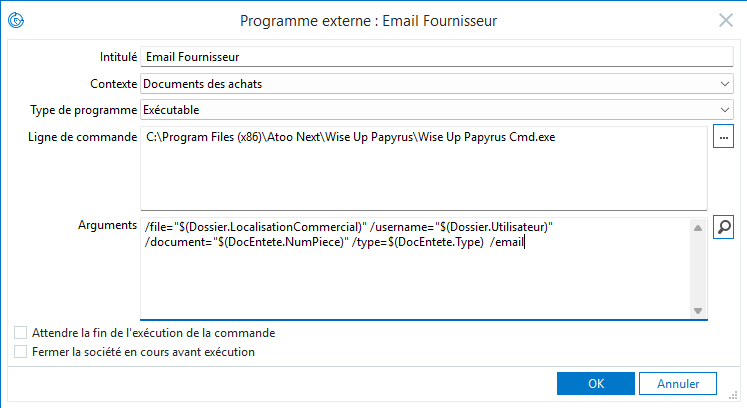Image resolution: width=747 pixels, height=408 pixels.
Task: Click the magnifier icon beside Arguments
Action: [x=723, y=228]
